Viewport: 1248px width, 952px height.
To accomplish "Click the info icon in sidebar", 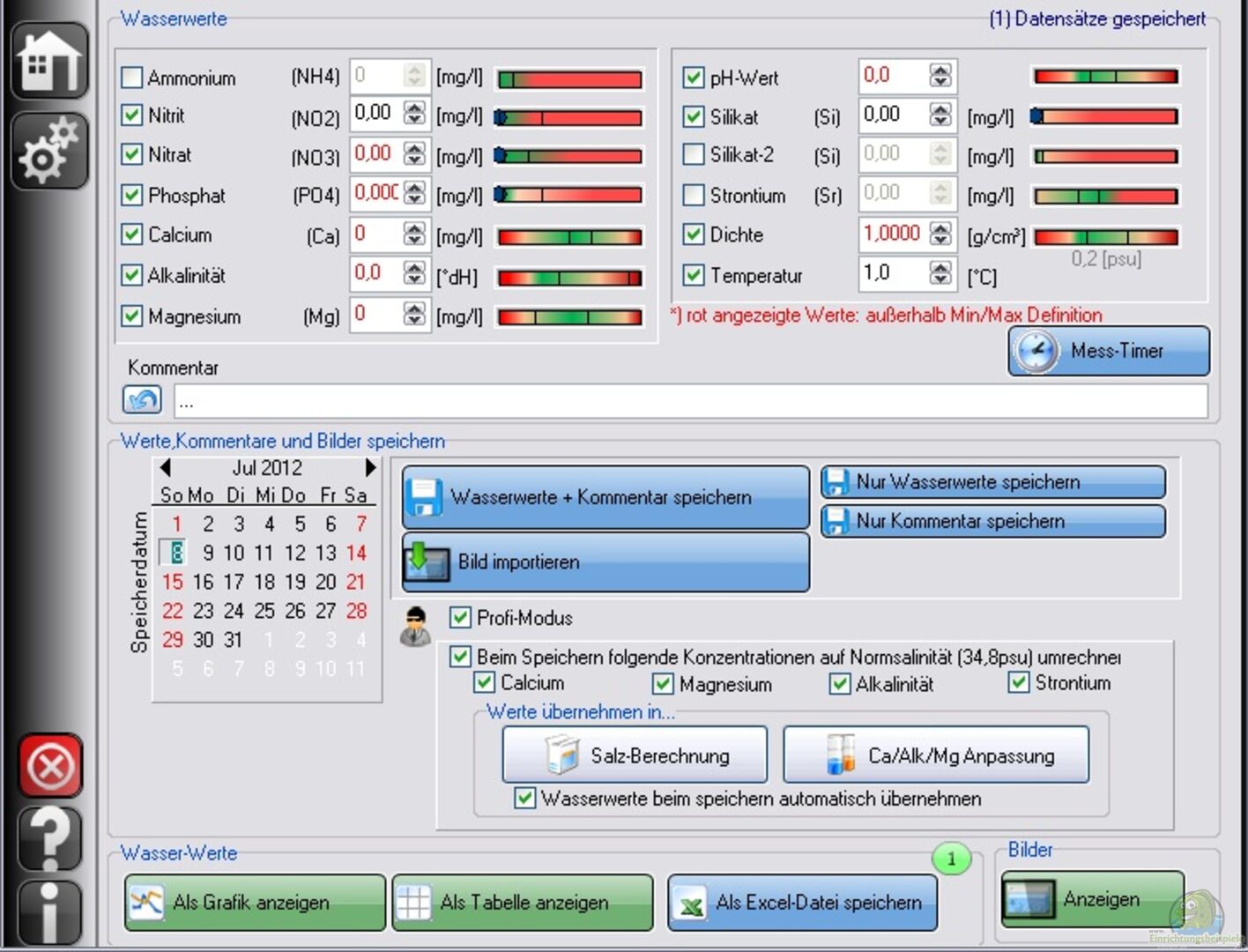I will tap(50, 912).
